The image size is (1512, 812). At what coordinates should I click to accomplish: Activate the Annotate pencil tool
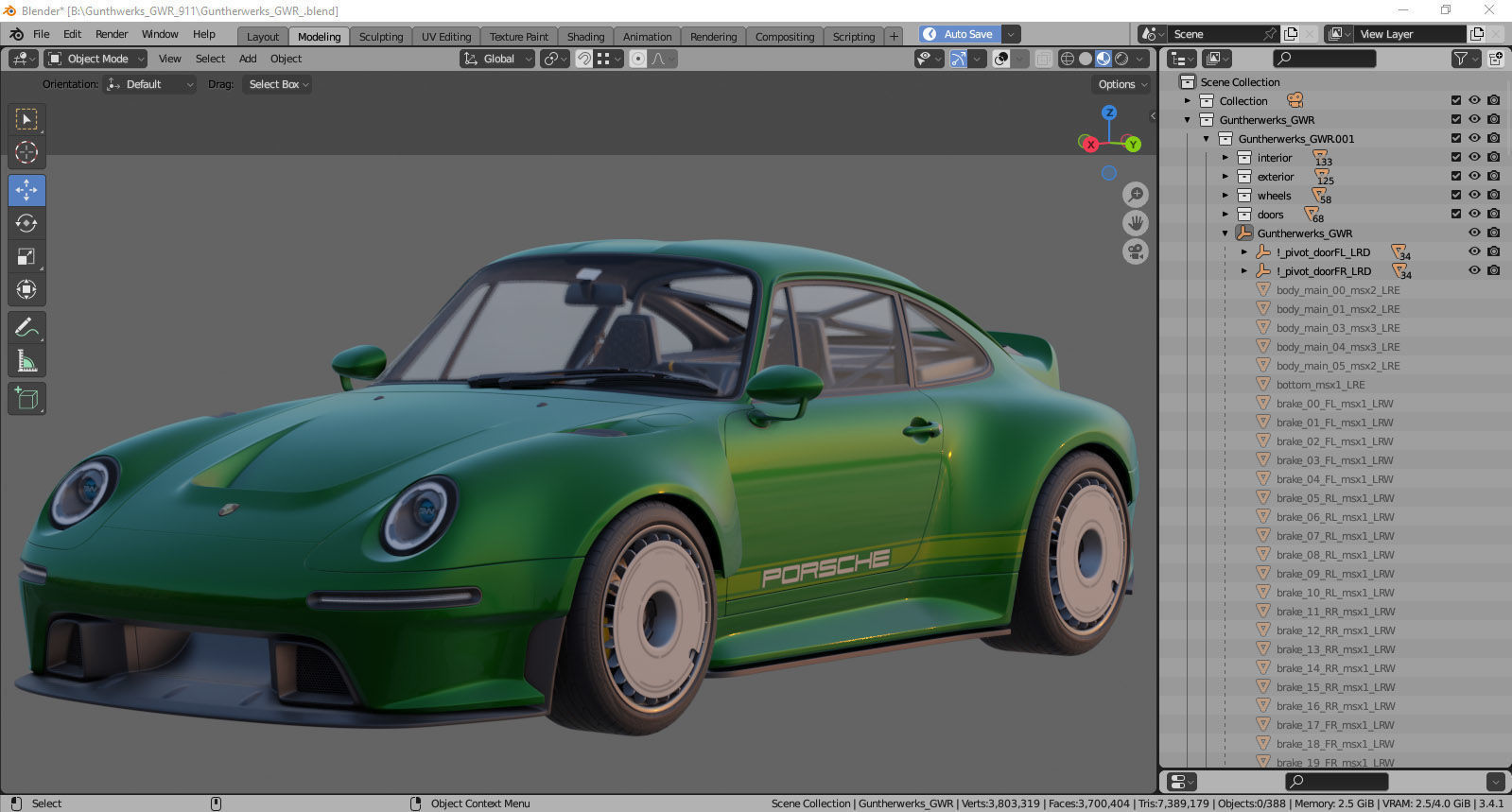(26, 327)
